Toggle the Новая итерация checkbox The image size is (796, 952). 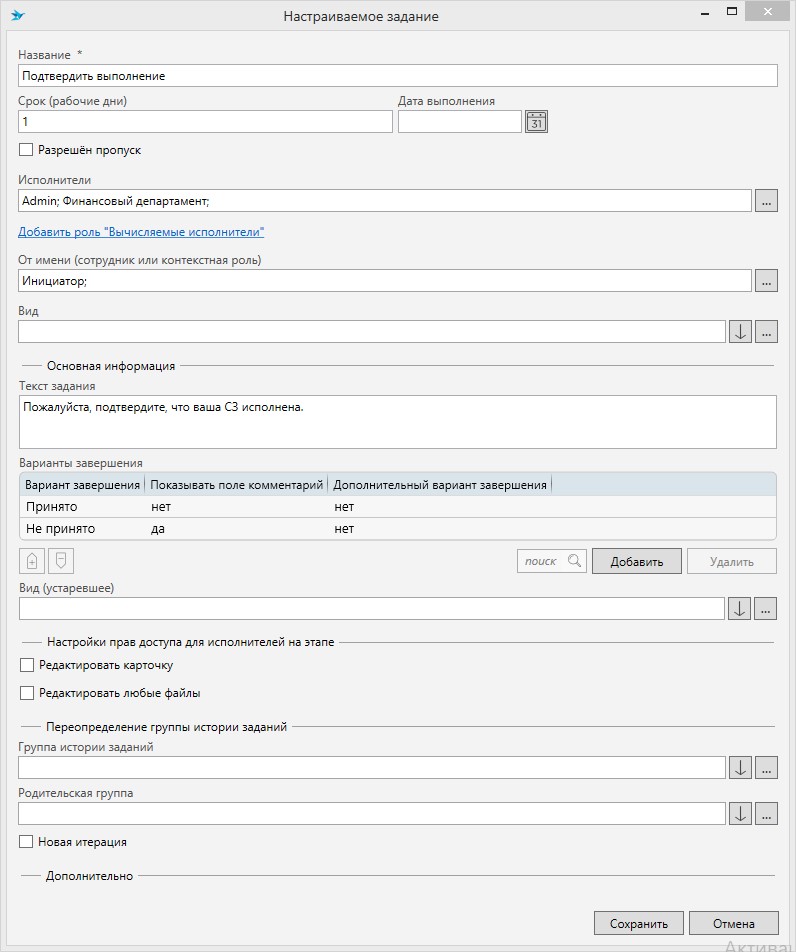coord(26,842)
